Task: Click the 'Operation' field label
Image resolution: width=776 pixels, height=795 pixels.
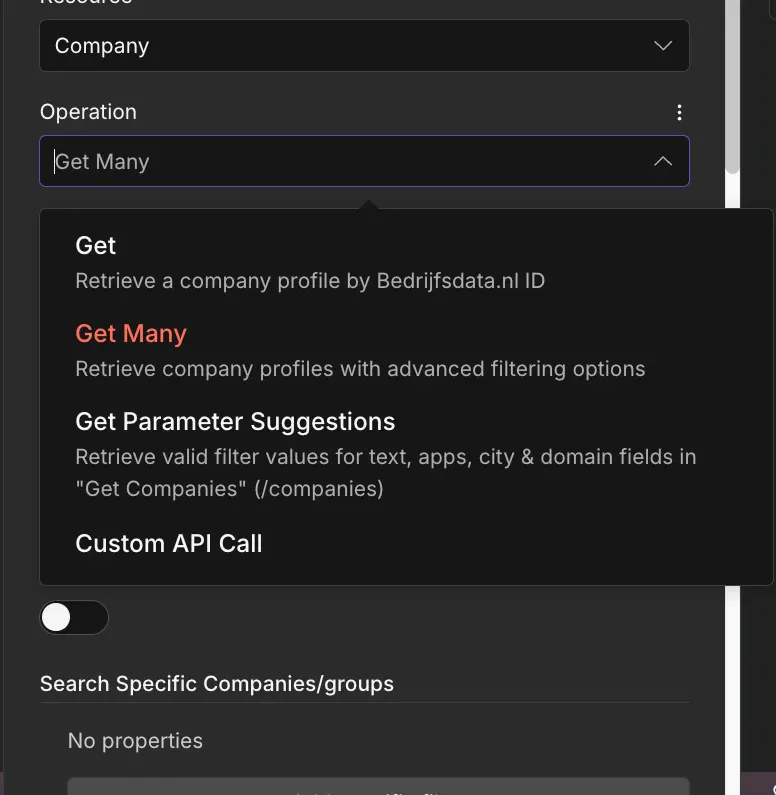Action: pos(88,112)
